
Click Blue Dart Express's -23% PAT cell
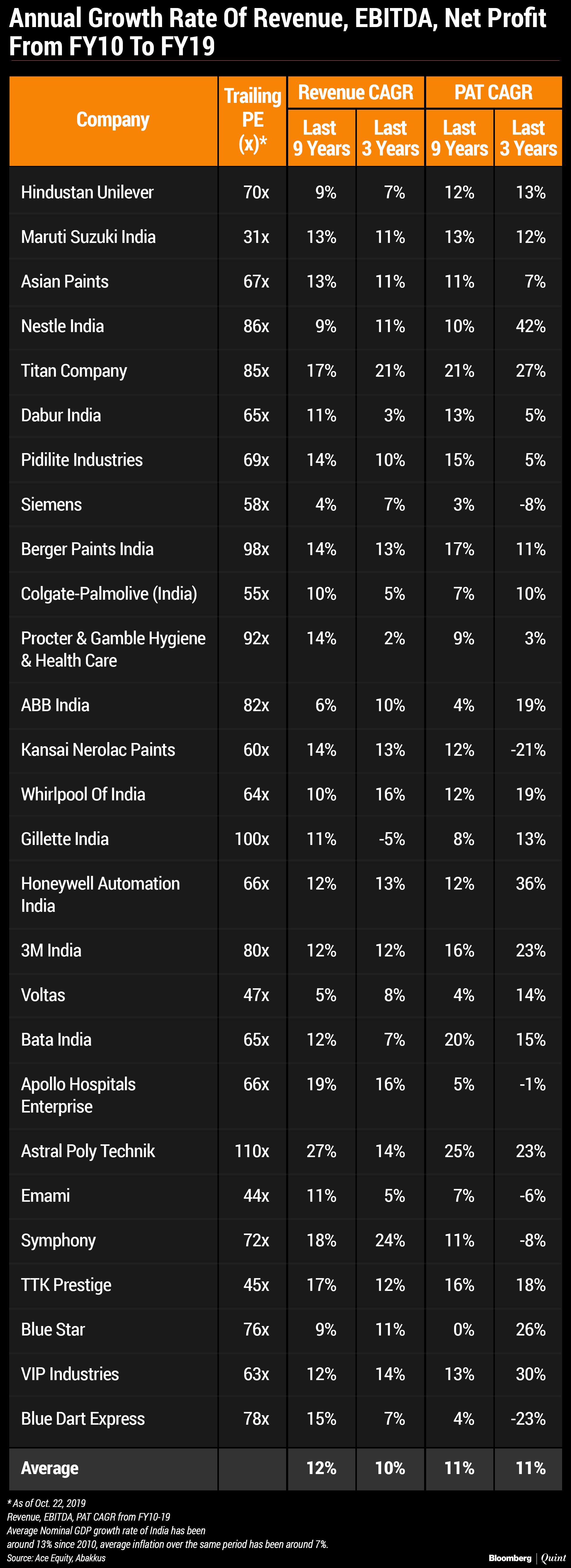coord(528,1419)
